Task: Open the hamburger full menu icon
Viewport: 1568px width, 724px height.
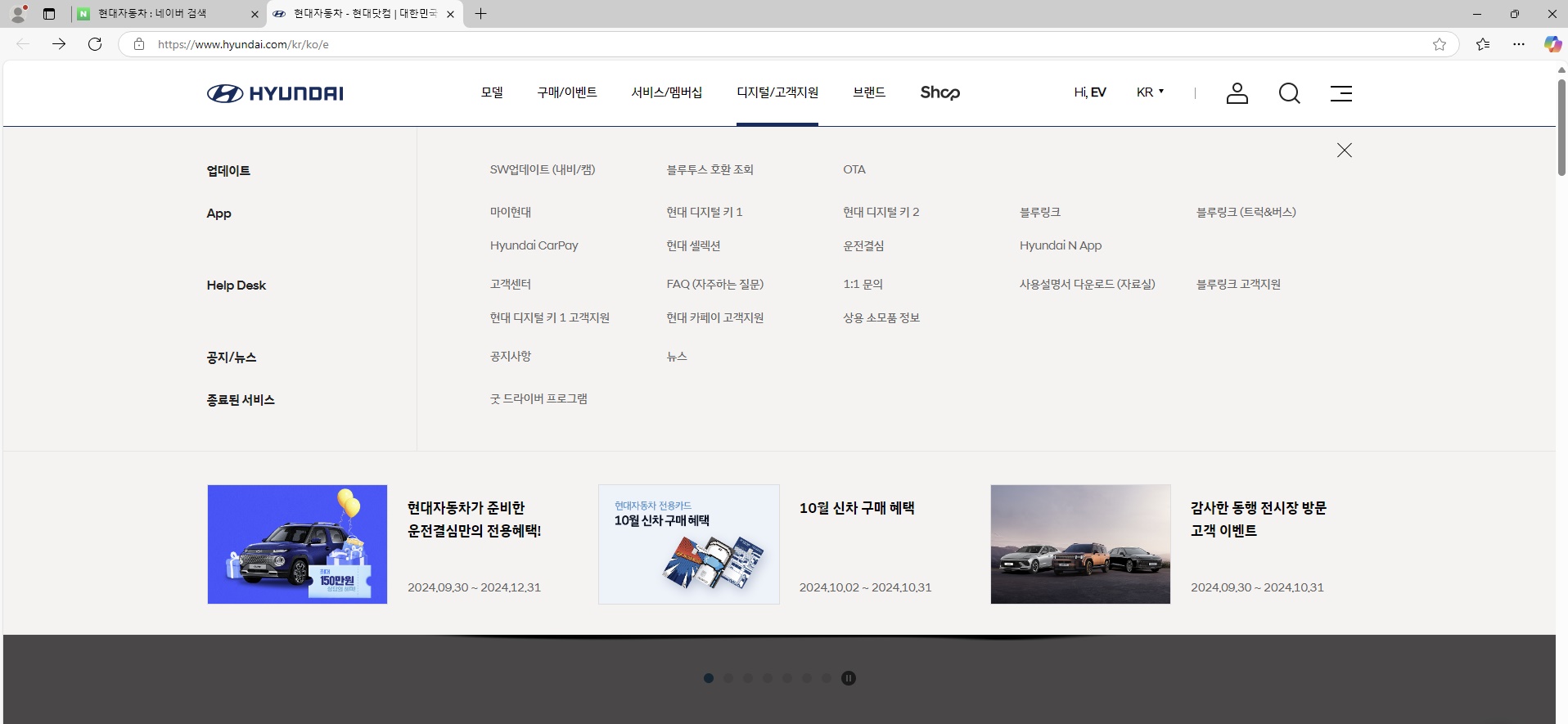Action: [x=1341, y=93]
